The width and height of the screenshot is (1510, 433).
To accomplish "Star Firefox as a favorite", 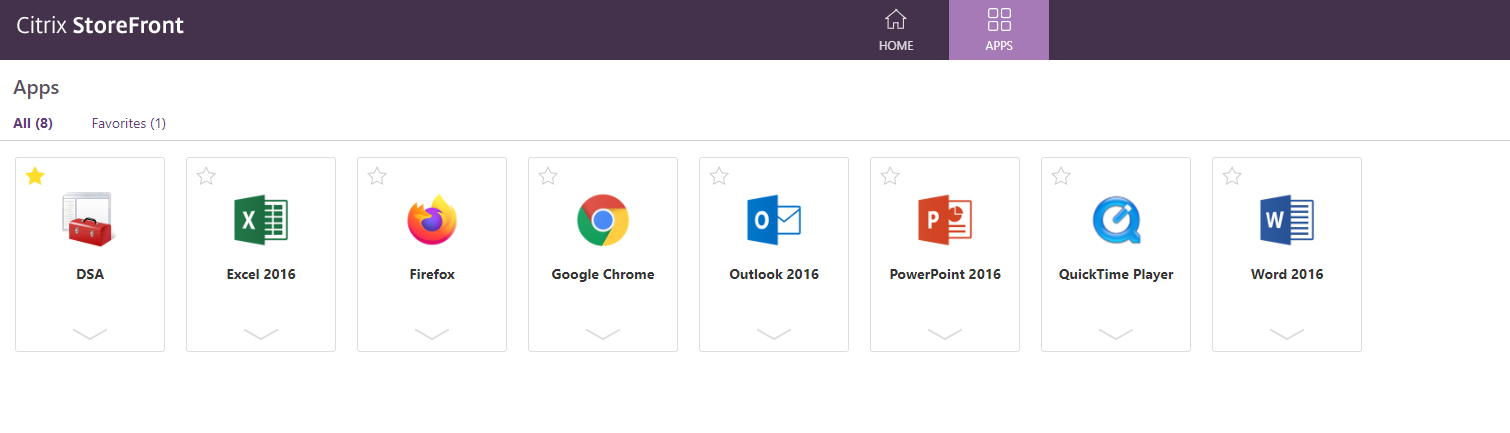I will (377, 176).
